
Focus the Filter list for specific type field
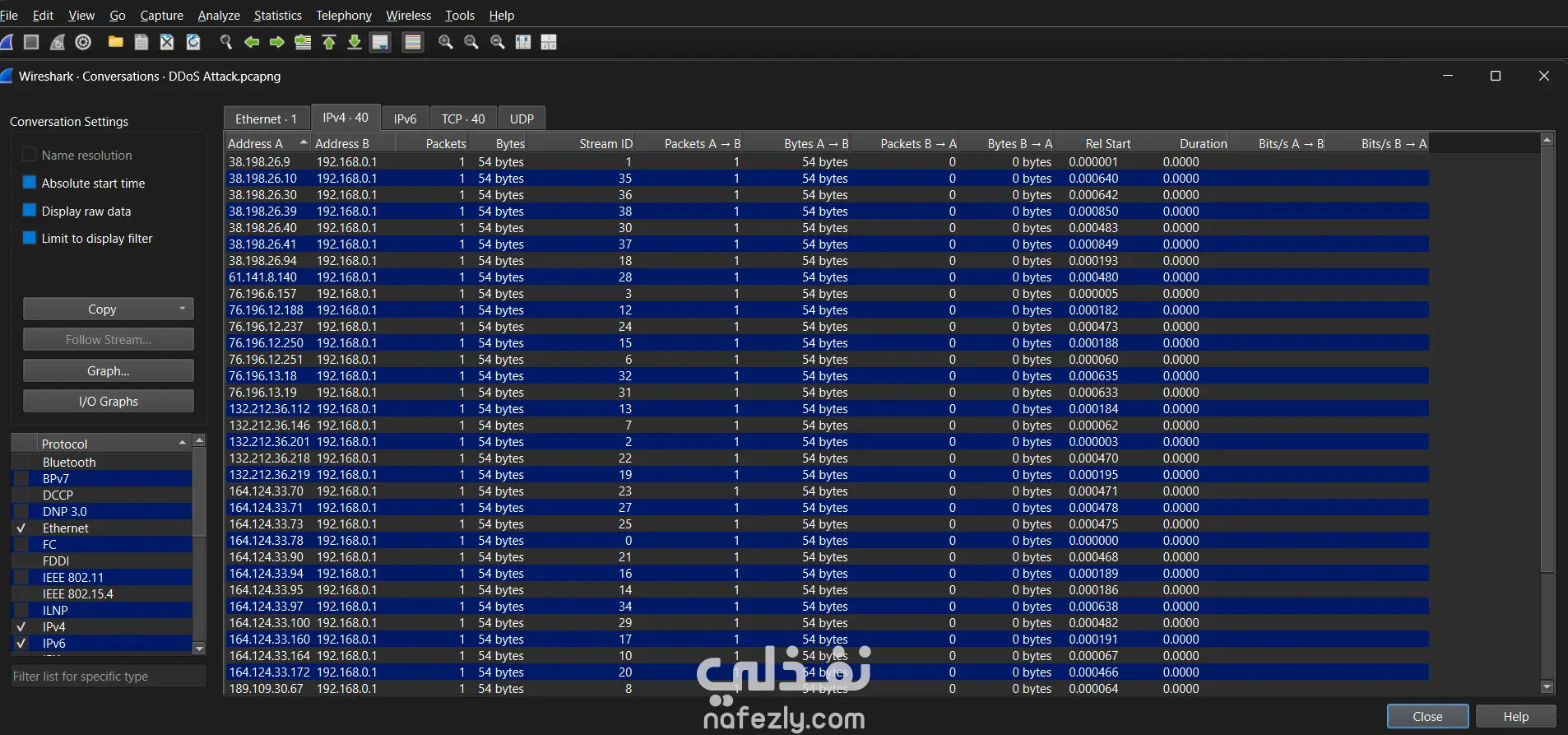[108, 676]
